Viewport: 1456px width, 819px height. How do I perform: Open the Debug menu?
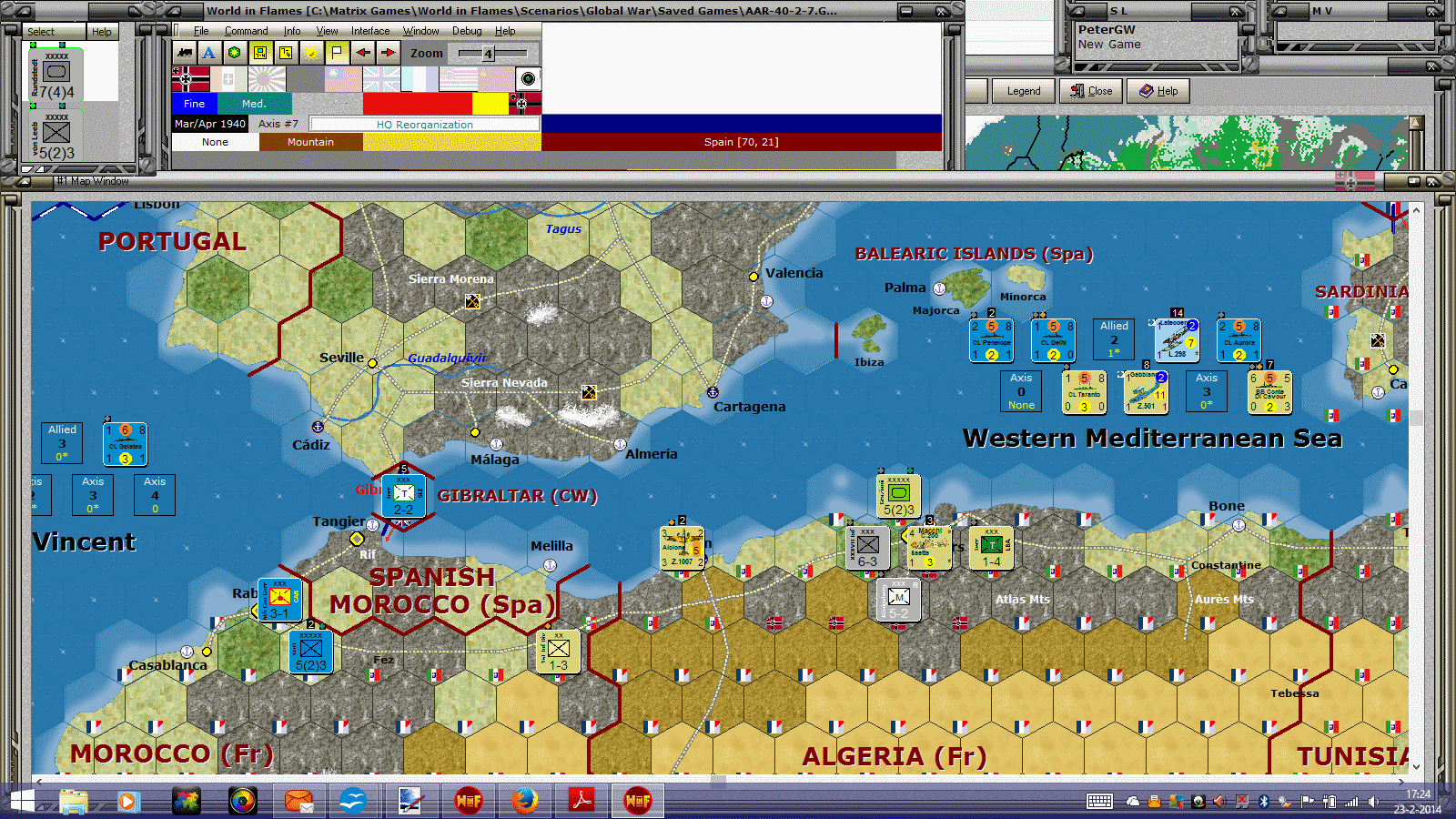coord(468,31)
